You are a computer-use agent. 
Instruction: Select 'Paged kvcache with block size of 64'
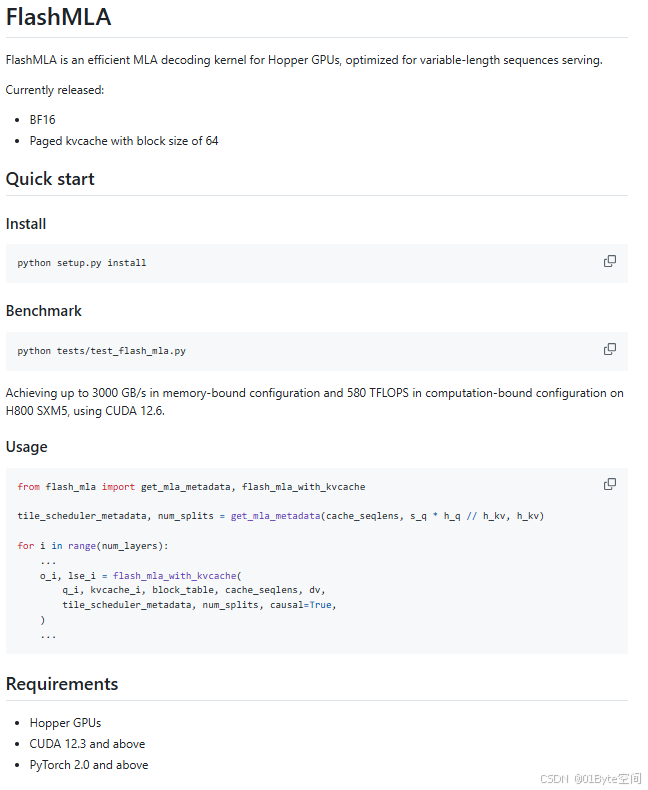(124, 141)
